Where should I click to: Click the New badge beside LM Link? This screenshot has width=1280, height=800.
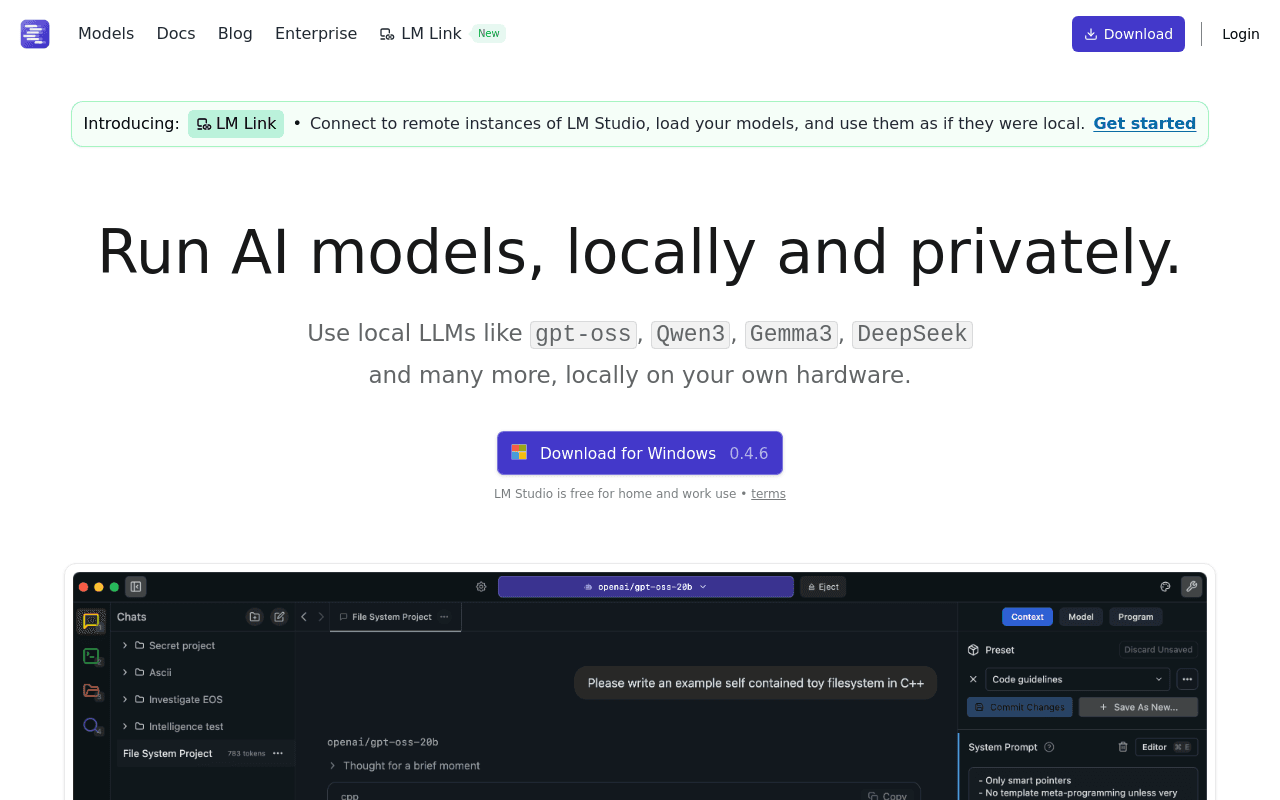488,34
